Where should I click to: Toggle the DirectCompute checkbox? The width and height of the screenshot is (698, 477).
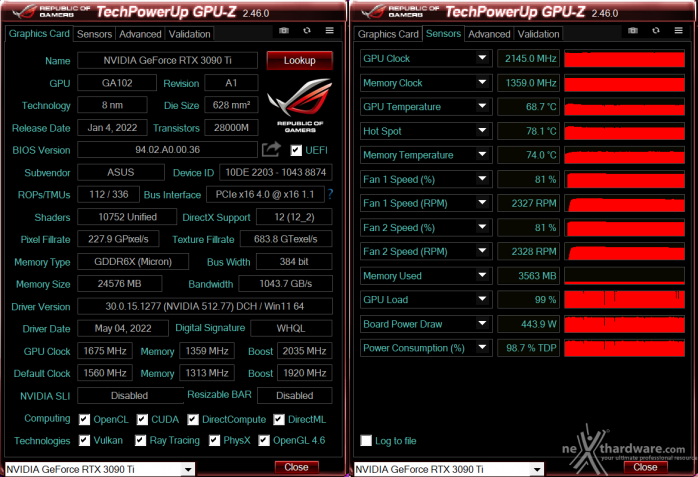pyautogui.click(x=193, y=420)
